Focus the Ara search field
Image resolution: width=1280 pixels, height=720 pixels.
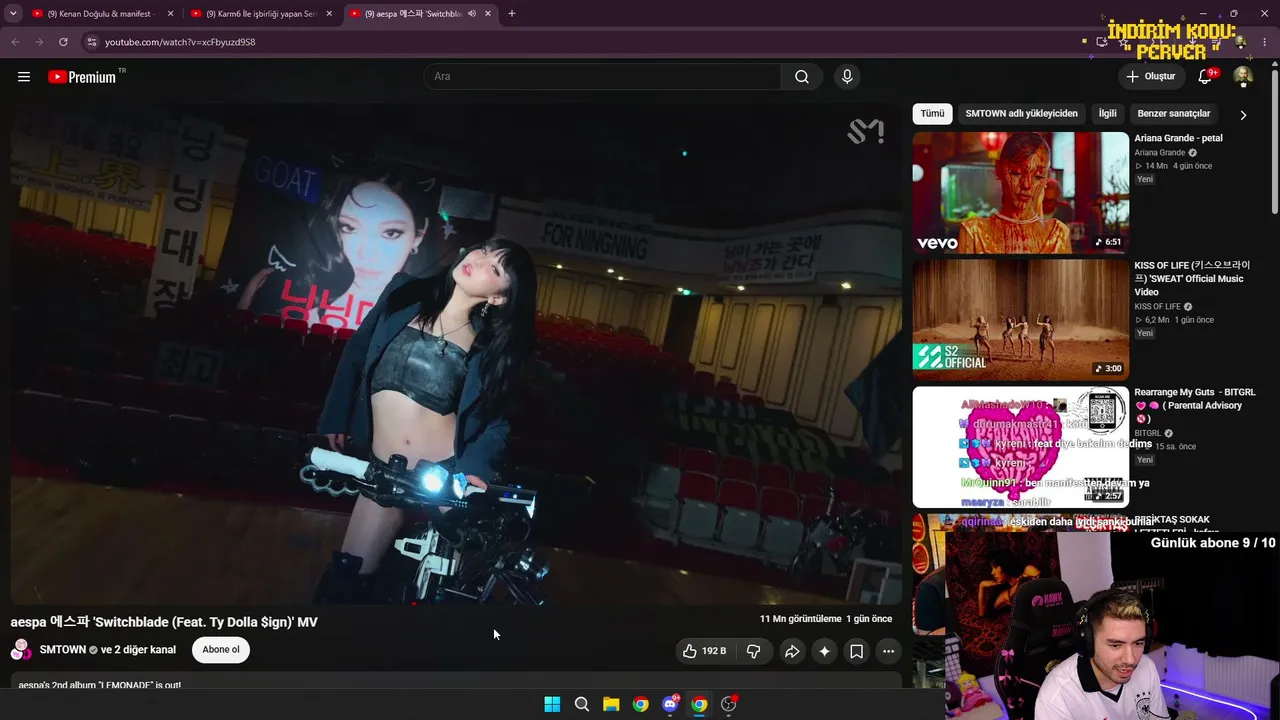tap(603, 77)
